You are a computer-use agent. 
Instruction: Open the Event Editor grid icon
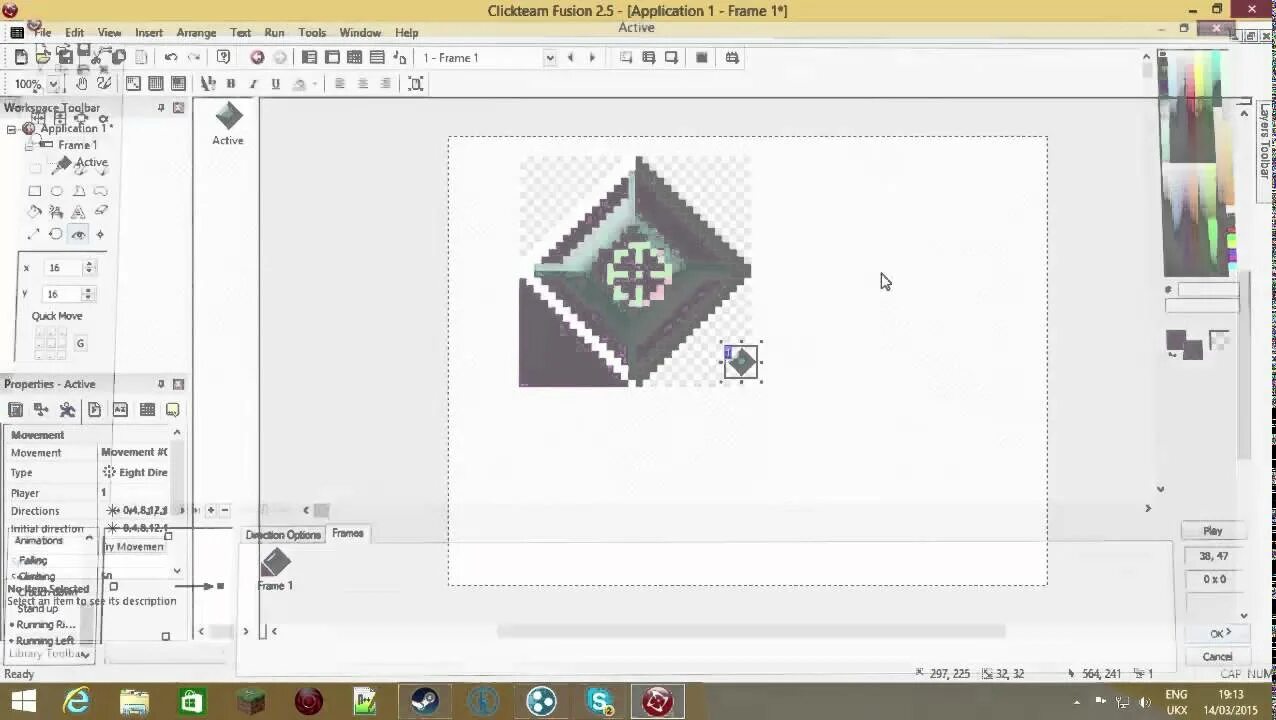(354, 57)
